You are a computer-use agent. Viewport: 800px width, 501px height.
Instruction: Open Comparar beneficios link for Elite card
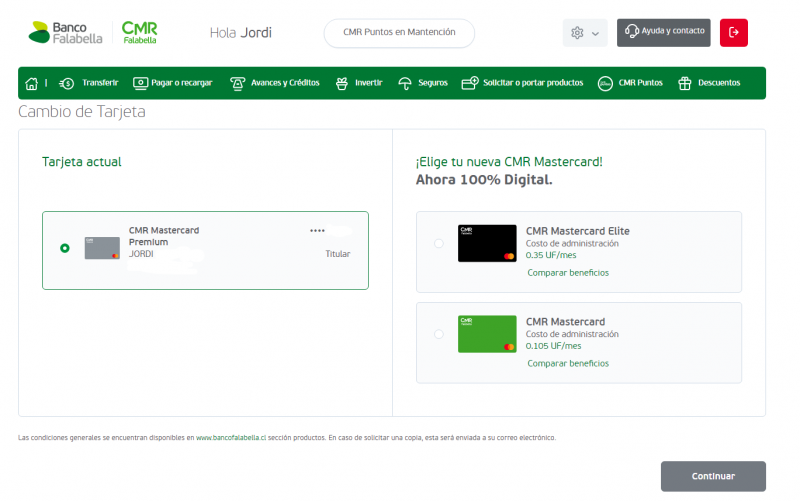click(568, 272)
